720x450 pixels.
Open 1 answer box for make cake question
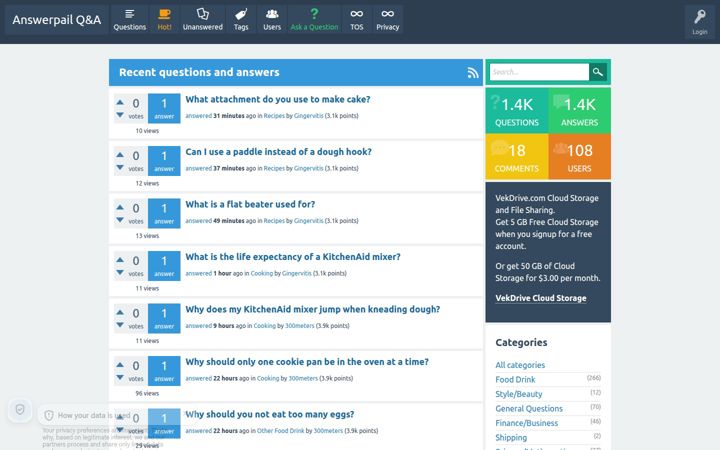click(x=164, y=108)
